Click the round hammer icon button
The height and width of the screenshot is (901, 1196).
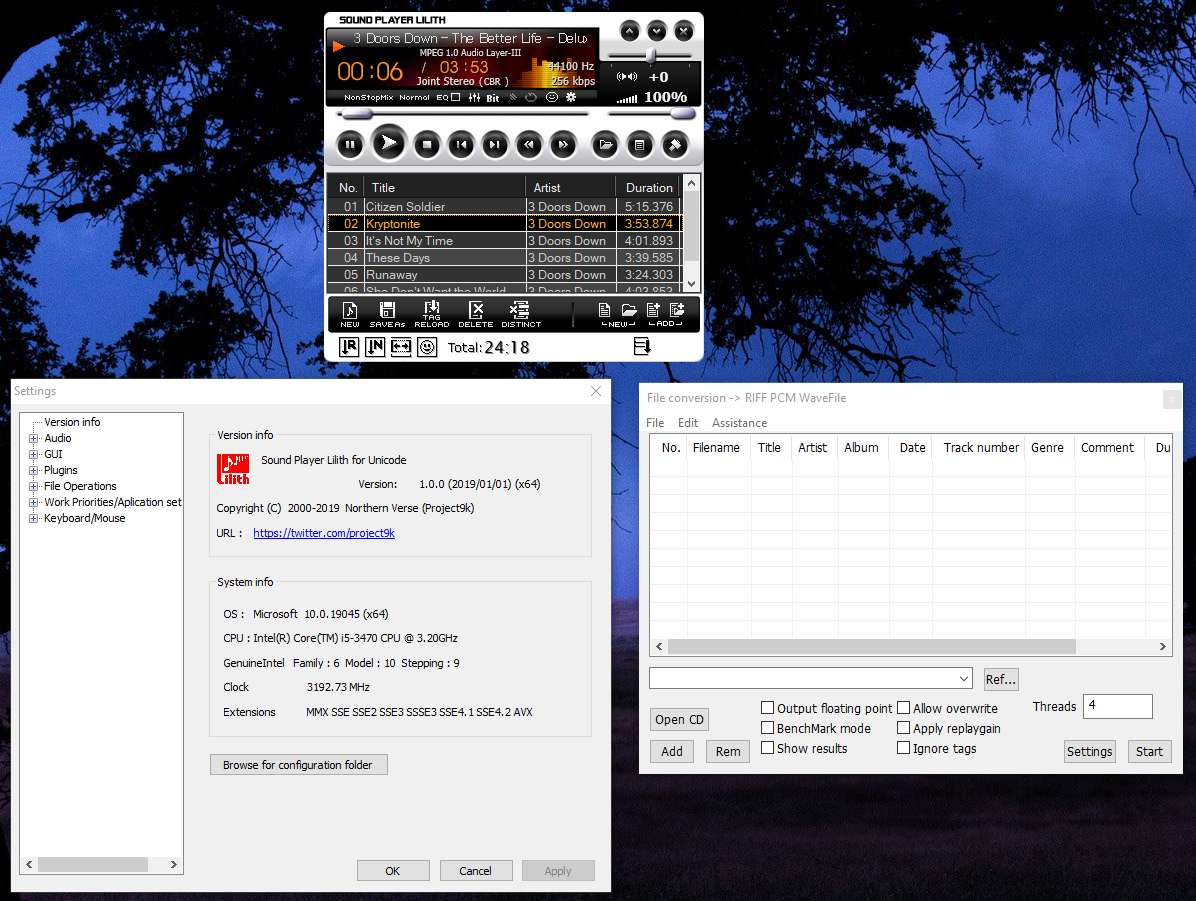[675, 145]
